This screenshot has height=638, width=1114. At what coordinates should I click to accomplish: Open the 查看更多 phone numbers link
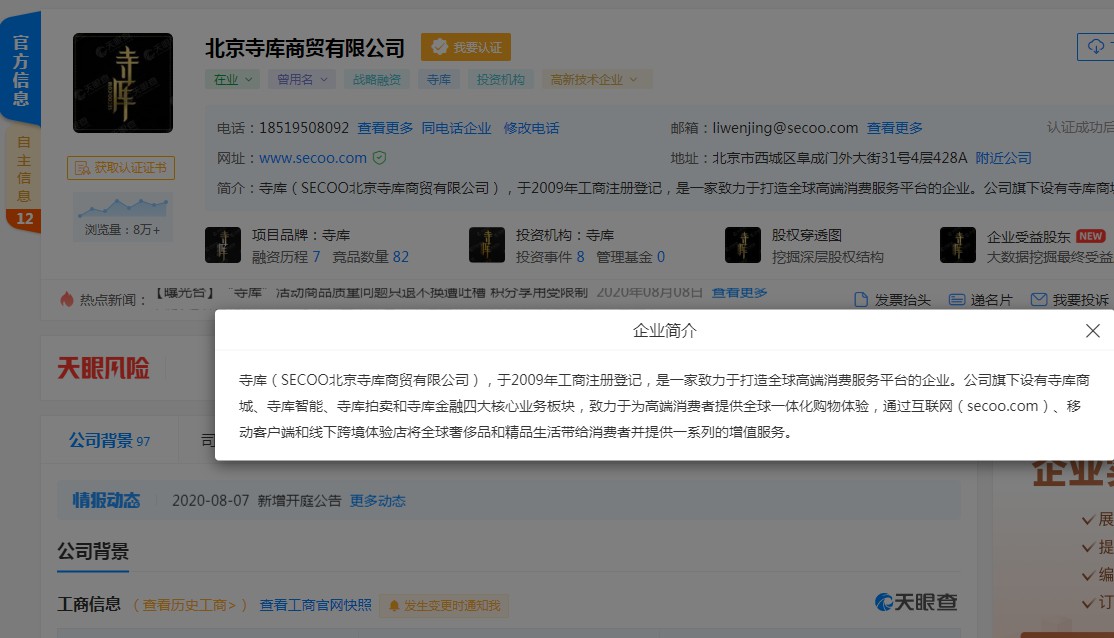[384, 128]
